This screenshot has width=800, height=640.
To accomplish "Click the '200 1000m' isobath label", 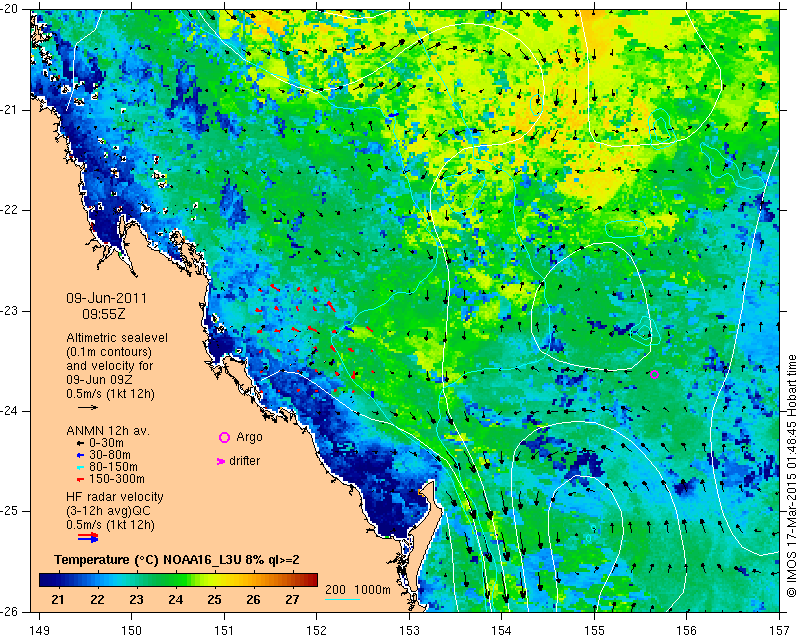I will (x=358, y=590).
